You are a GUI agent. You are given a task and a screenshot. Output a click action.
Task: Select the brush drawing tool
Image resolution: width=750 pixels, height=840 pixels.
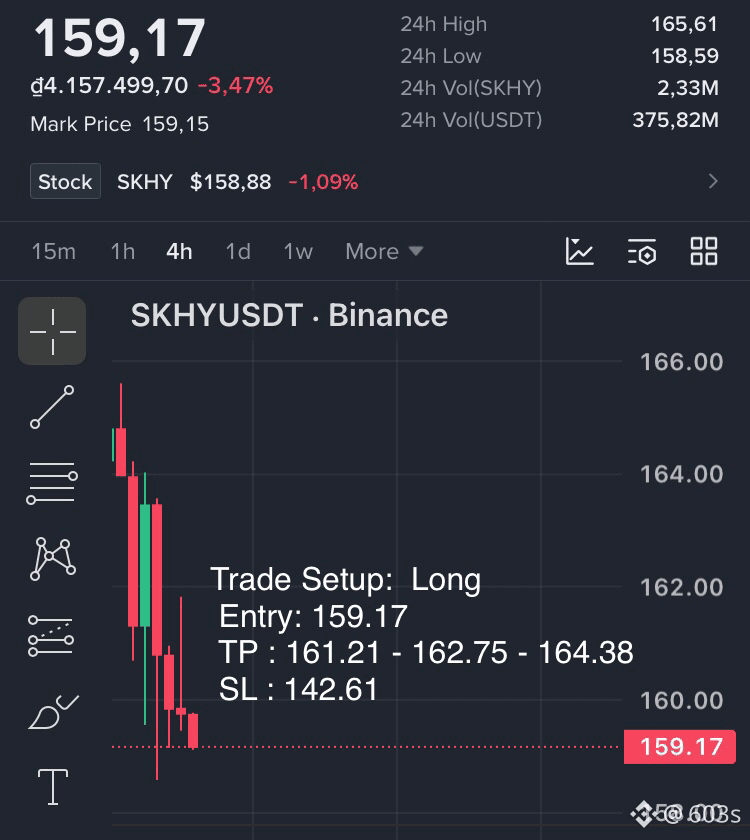coord(53,712)
